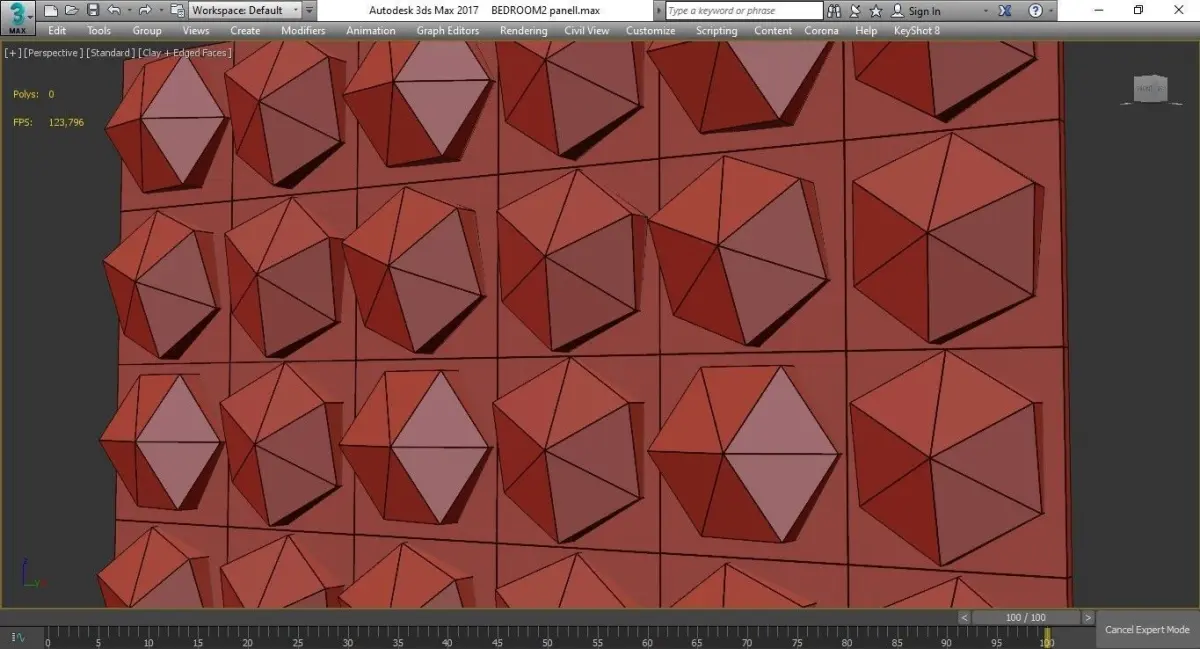
Task: Click the keyword search input field
Action: (743, 11)
